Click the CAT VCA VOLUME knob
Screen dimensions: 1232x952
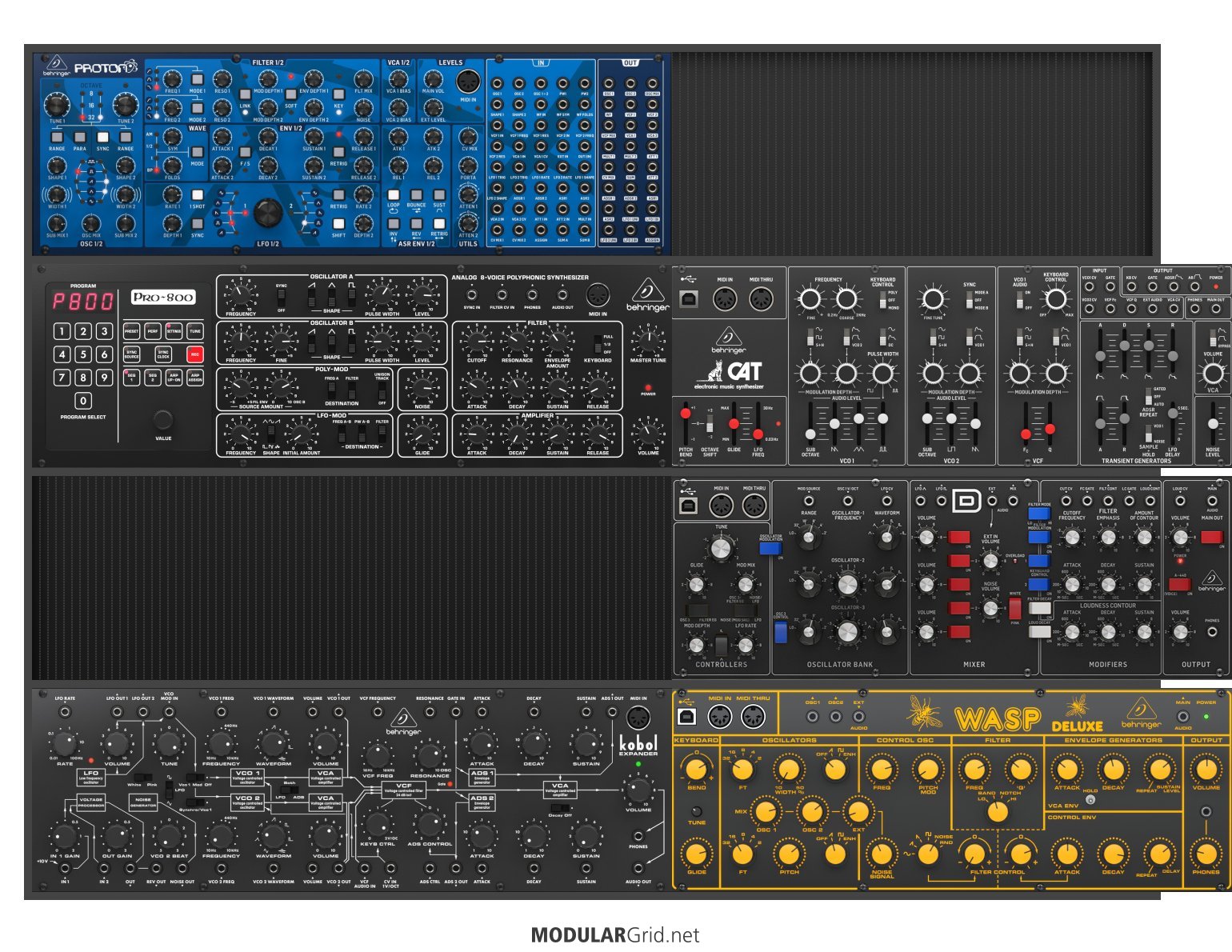pyautogui.click(x=1213, y=373)
